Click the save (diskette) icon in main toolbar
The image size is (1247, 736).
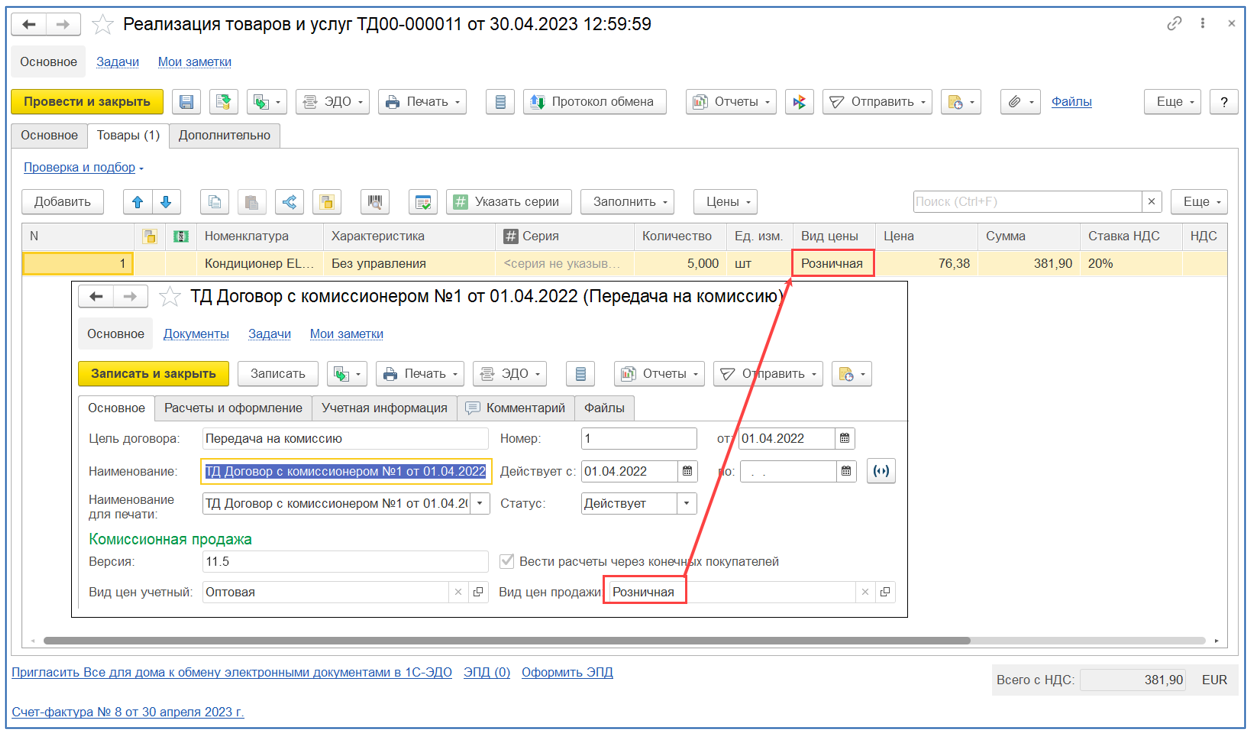click(x=186, y=102)
